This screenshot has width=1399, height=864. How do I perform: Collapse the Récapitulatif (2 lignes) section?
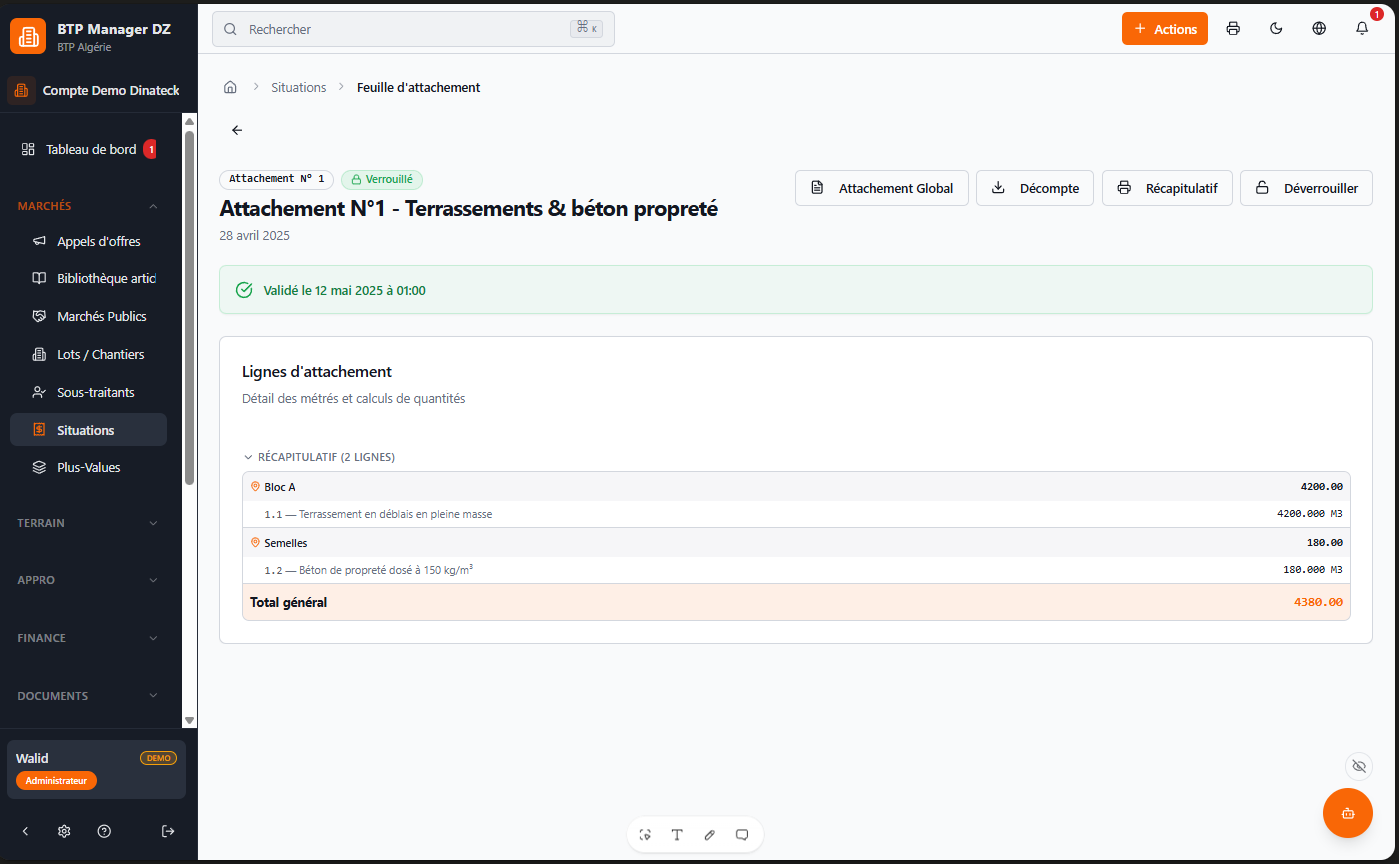[320, 457]
